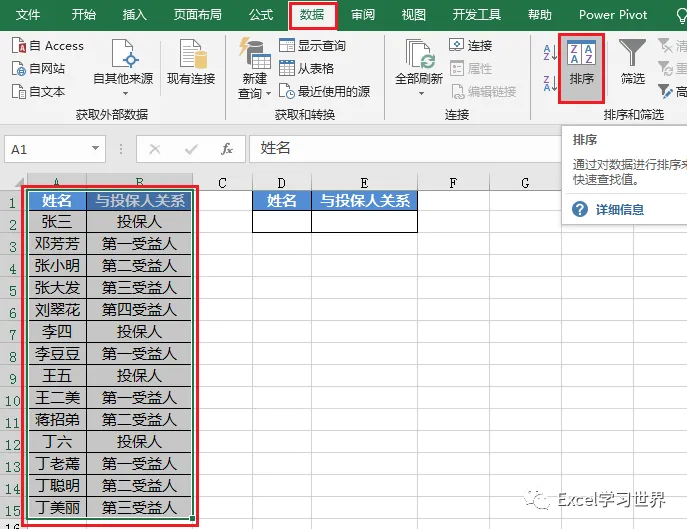
Task: Click the 全部刷新 refresh all icon
Action: (x=419, y=55)
